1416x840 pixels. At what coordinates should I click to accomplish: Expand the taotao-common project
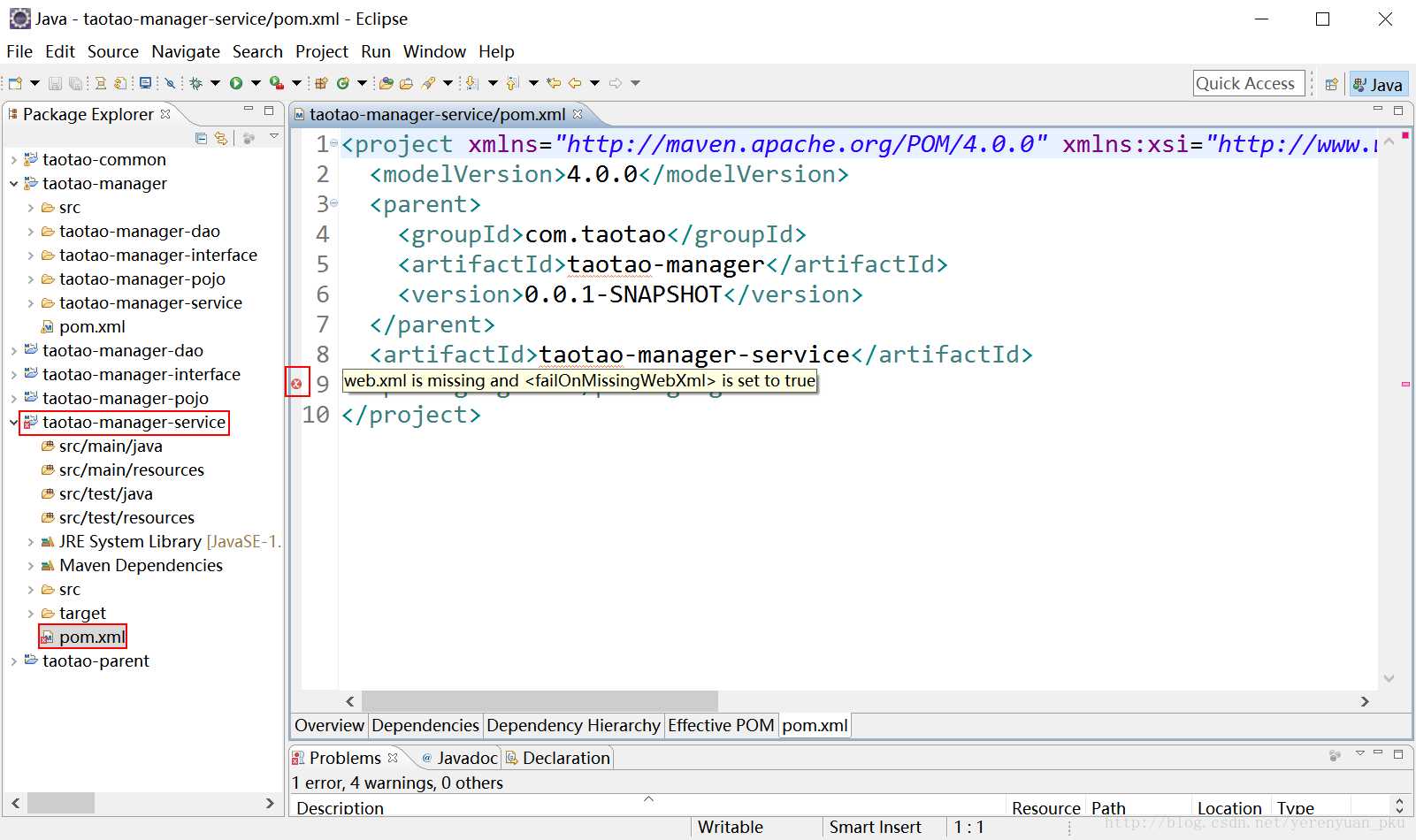[x=13, y=160]
